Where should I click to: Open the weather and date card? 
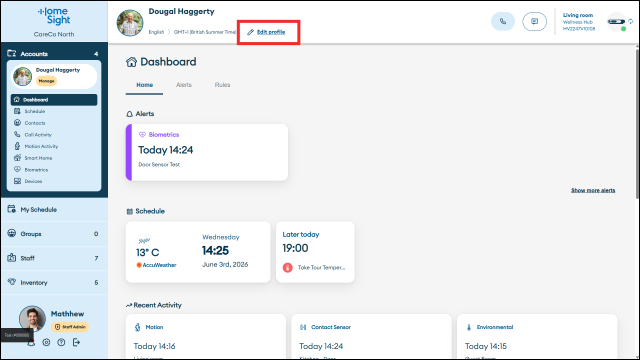point(198,252)
